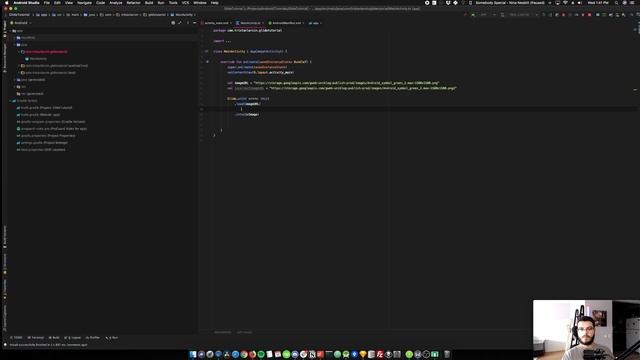Click the gutter icon beside onCreate override
Screen dimensions: 640x360
(207, 62)
